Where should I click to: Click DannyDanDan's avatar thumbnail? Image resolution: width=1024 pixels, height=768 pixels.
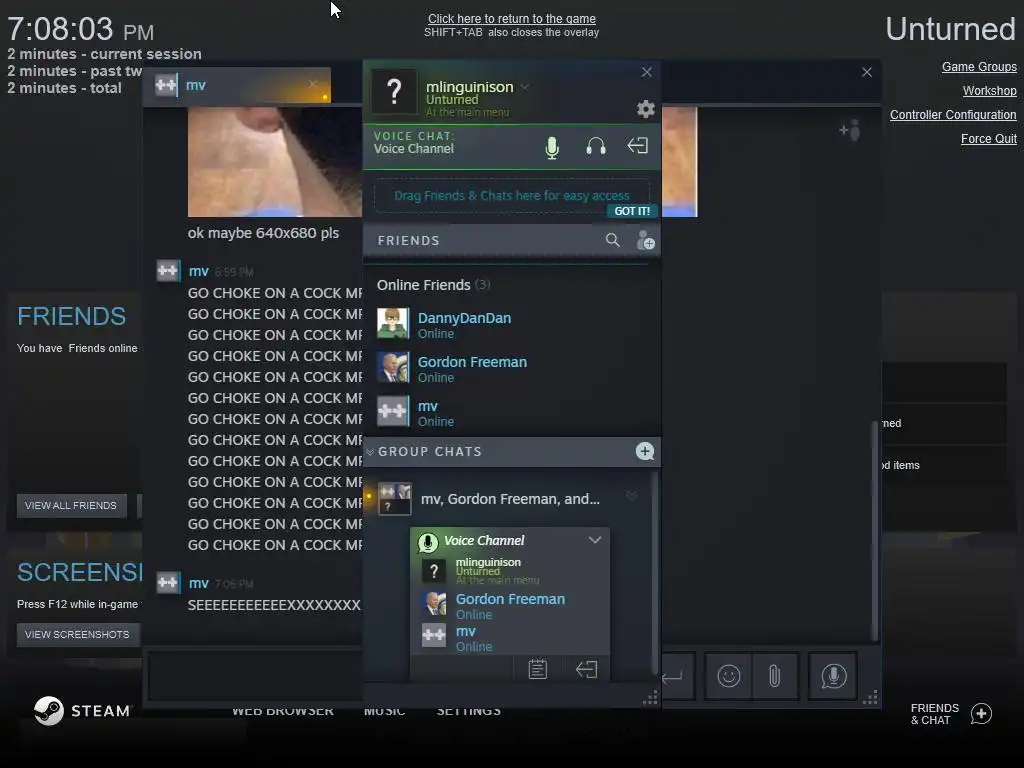click(x=393, y=323)
